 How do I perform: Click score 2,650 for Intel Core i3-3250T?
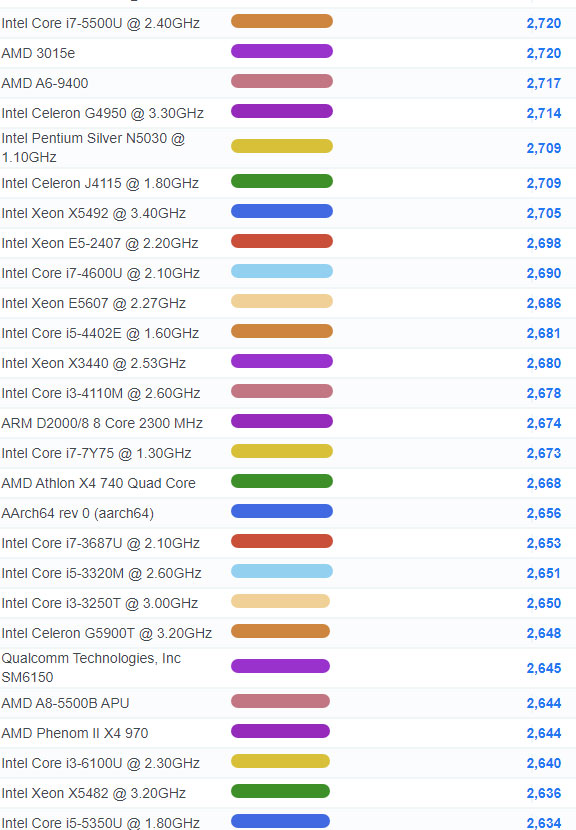coord(544,603)
